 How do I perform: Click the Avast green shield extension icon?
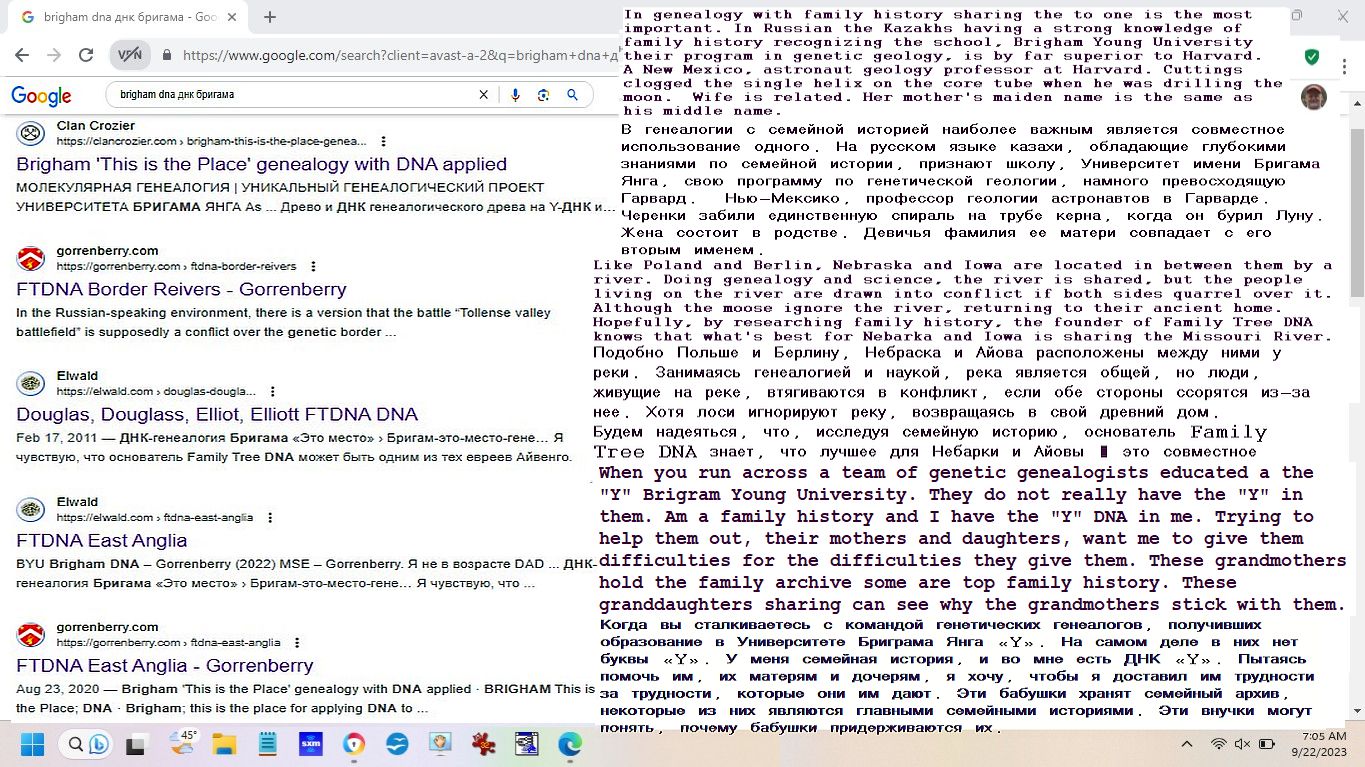click(1311, 57)
